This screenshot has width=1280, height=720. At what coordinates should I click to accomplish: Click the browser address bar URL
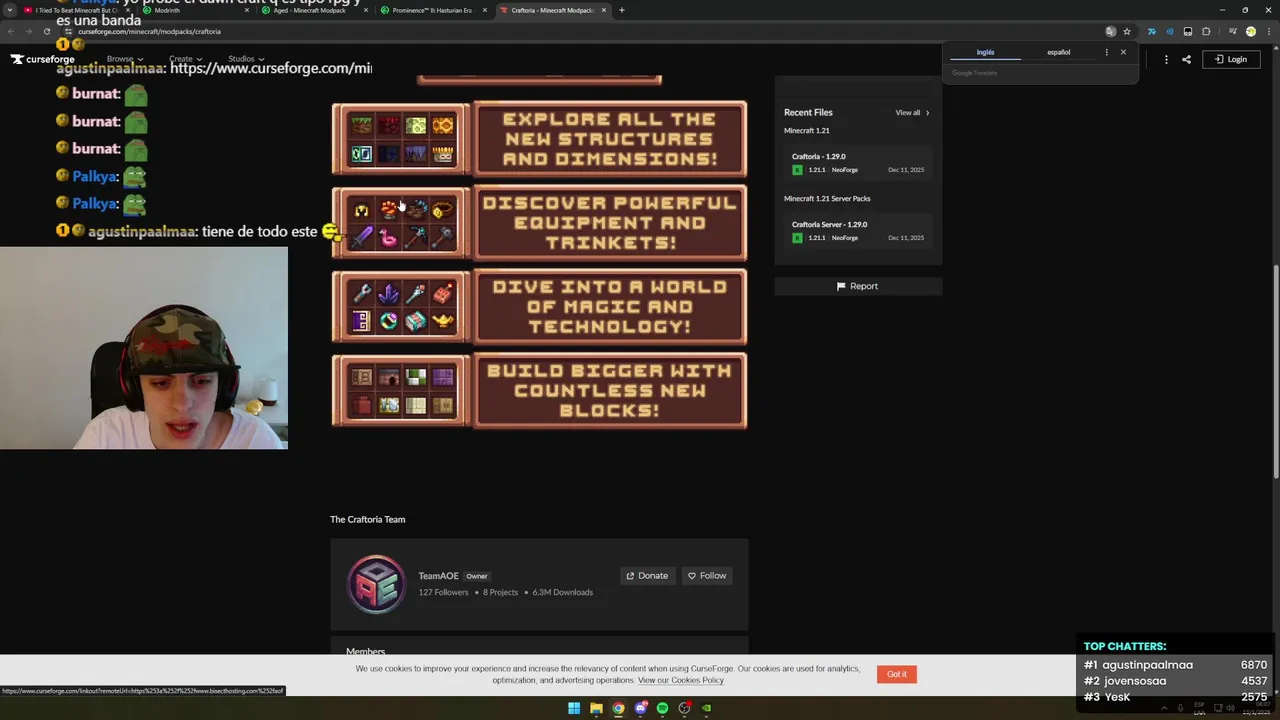tap(149, 31)
